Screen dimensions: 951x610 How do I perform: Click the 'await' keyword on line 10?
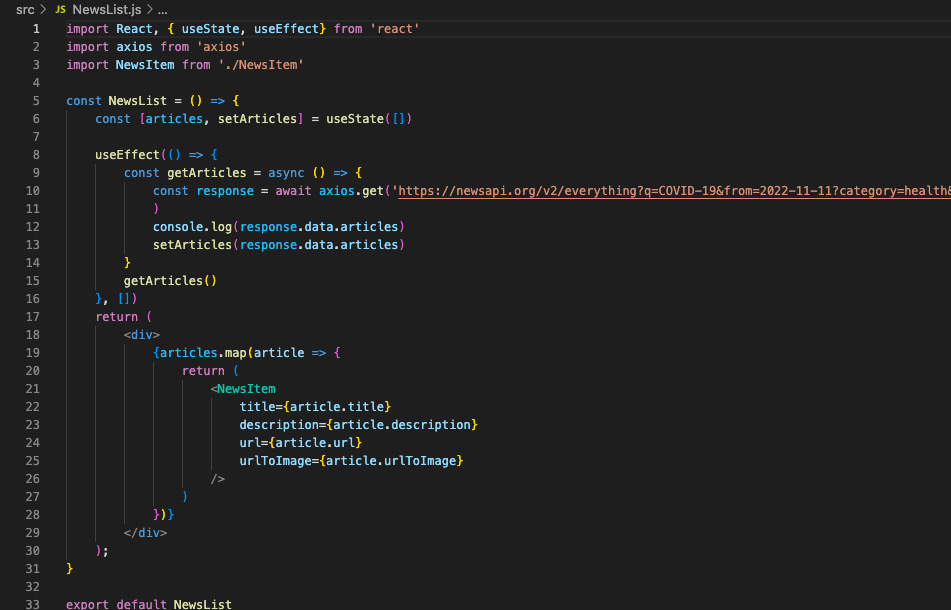point(294,191)
